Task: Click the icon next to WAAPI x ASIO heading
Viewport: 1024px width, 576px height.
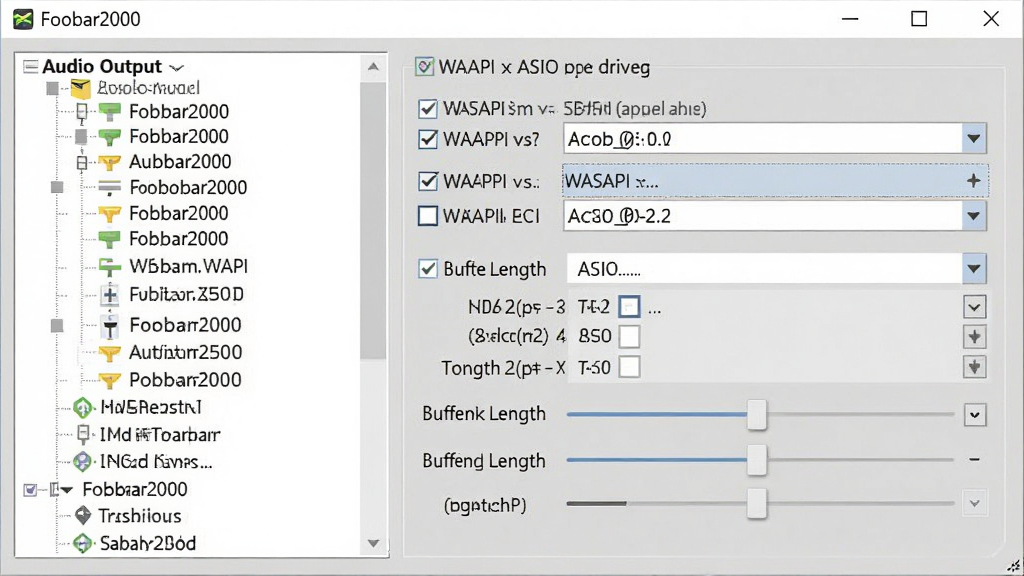Action: (424, 67)
